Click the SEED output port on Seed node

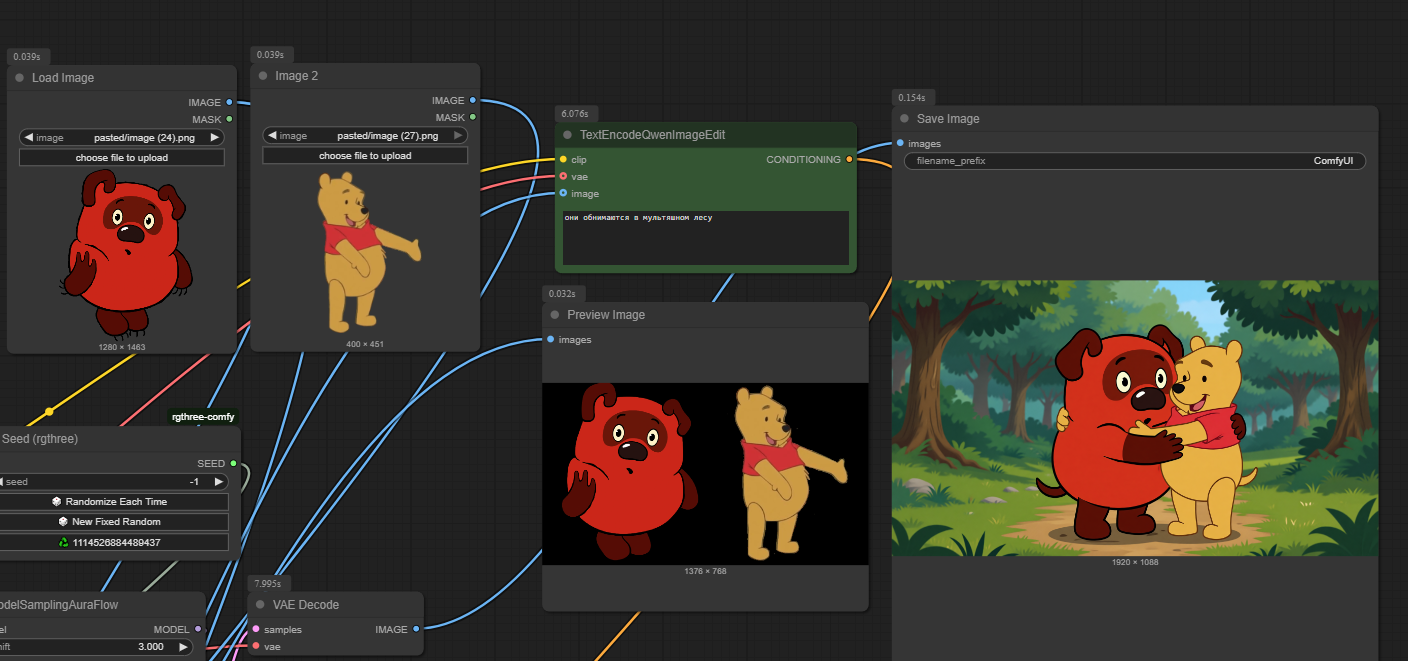pos(233,463)
